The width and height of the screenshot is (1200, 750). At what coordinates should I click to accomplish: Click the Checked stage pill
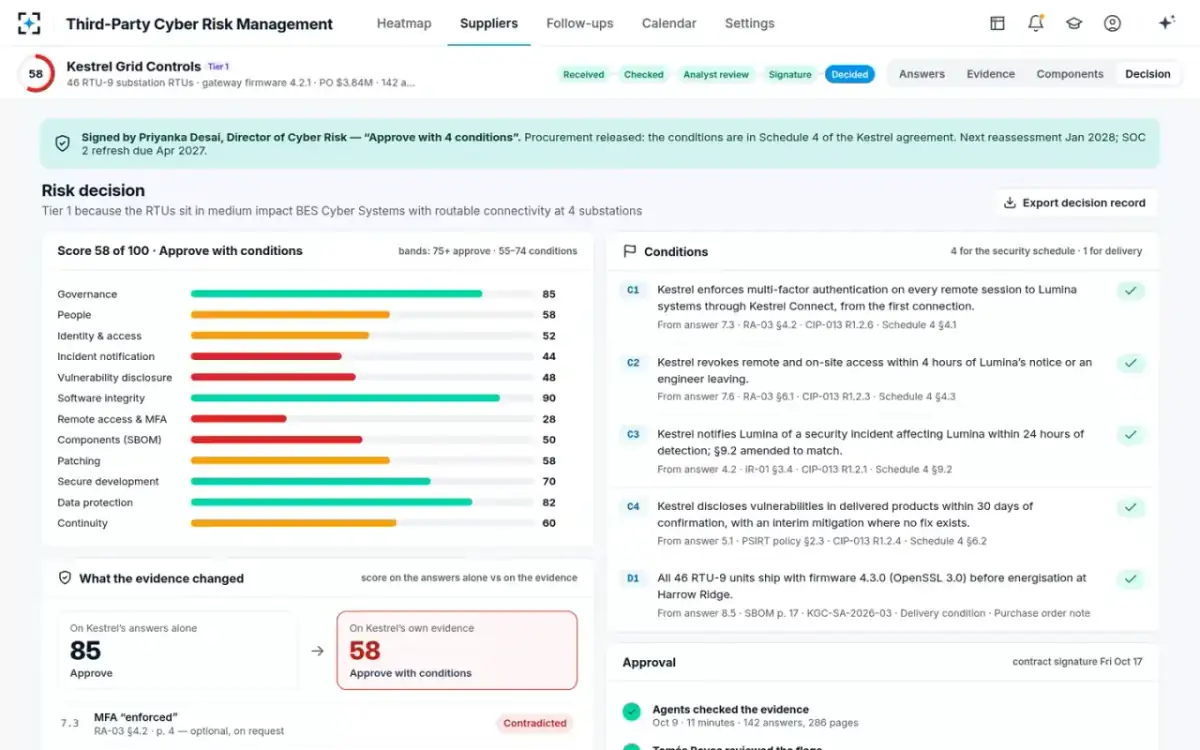point(644,75)
